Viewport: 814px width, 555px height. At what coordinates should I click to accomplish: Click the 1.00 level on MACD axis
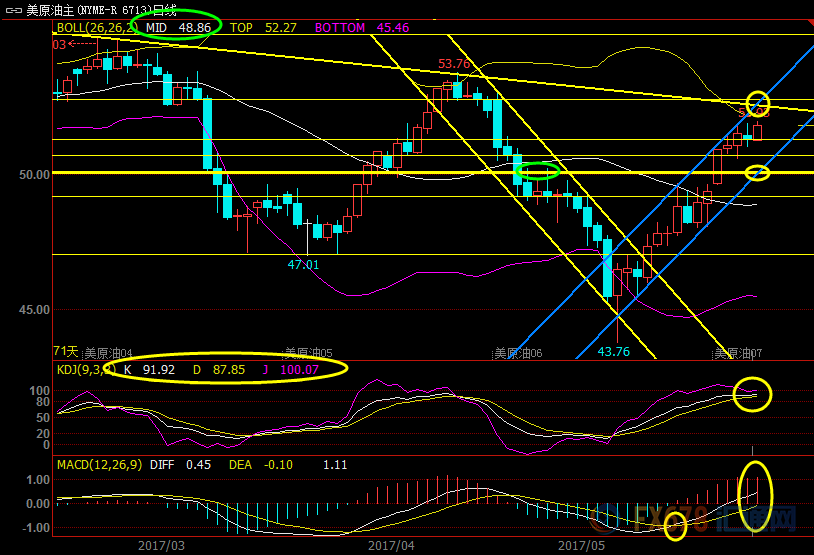pos(38,480)
